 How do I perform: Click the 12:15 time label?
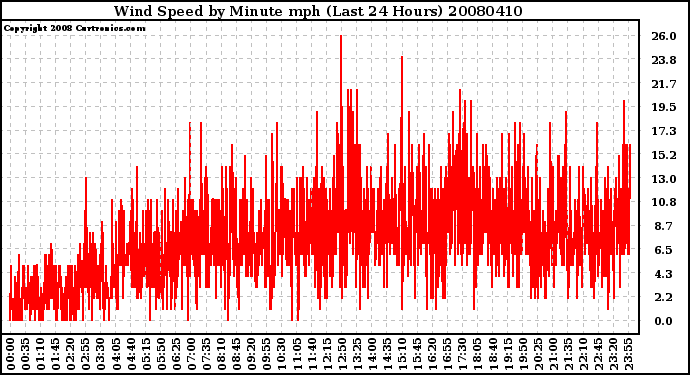[327, 354]
